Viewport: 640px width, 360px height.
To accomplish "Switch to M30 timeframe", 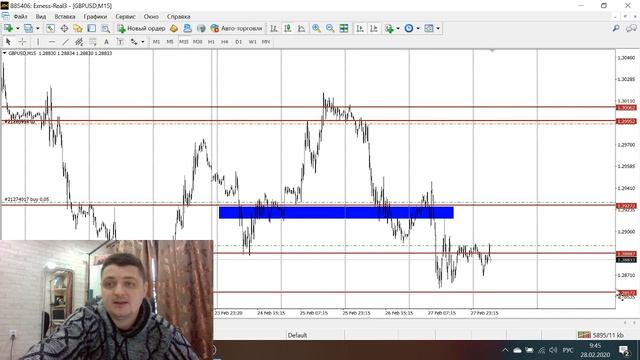I will (x=198, y=42).
